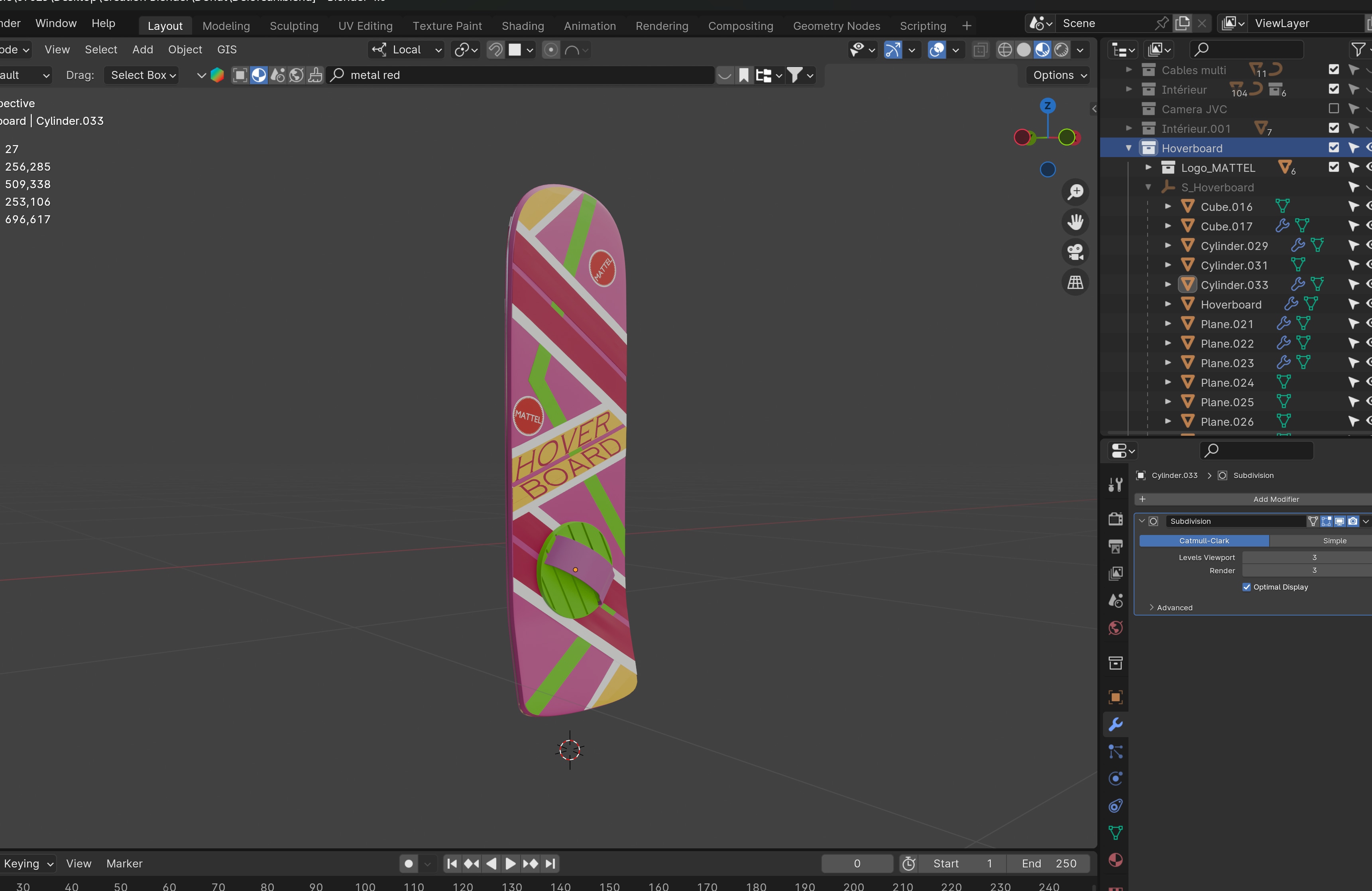Screen dimensions: 1372x891
Task: Uncheck Cables multi collection checkbox
Action: pos(1333,69)
